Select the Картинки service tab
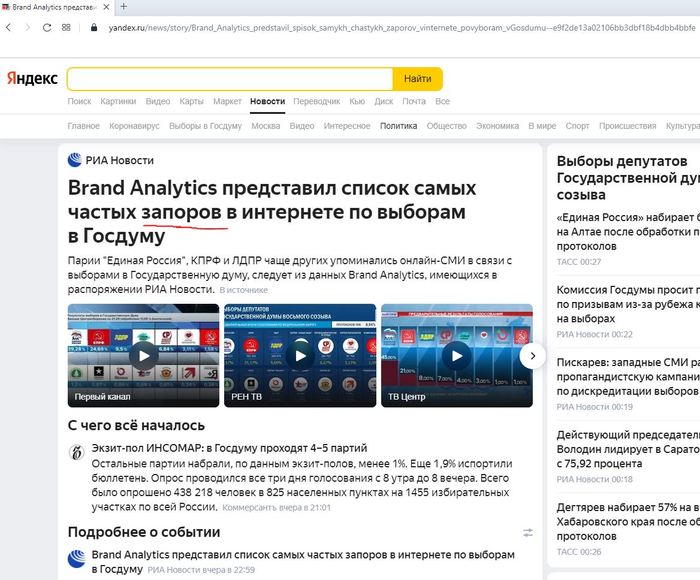The width and height of the screenshot is (700, 580). click(118, 101)
